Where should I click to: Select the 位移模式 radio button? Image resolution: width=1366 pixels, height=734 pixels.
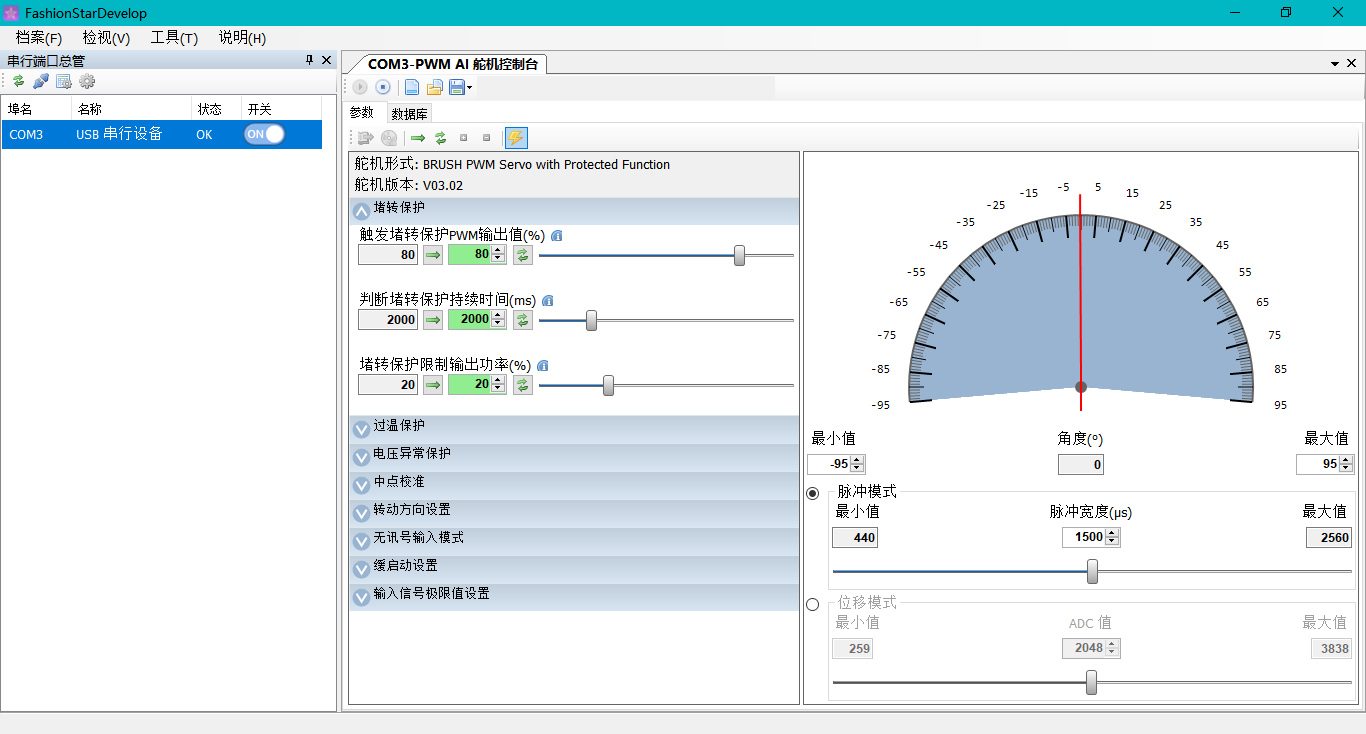[812, 604]
